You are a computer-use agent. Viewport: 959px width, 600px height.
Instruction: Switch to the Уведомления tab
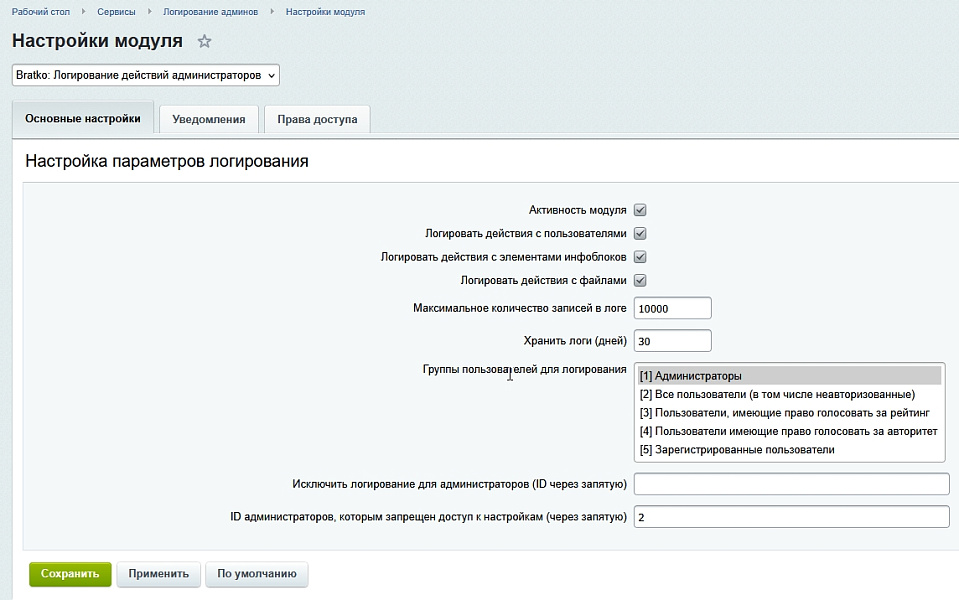(x=210, y=118)
